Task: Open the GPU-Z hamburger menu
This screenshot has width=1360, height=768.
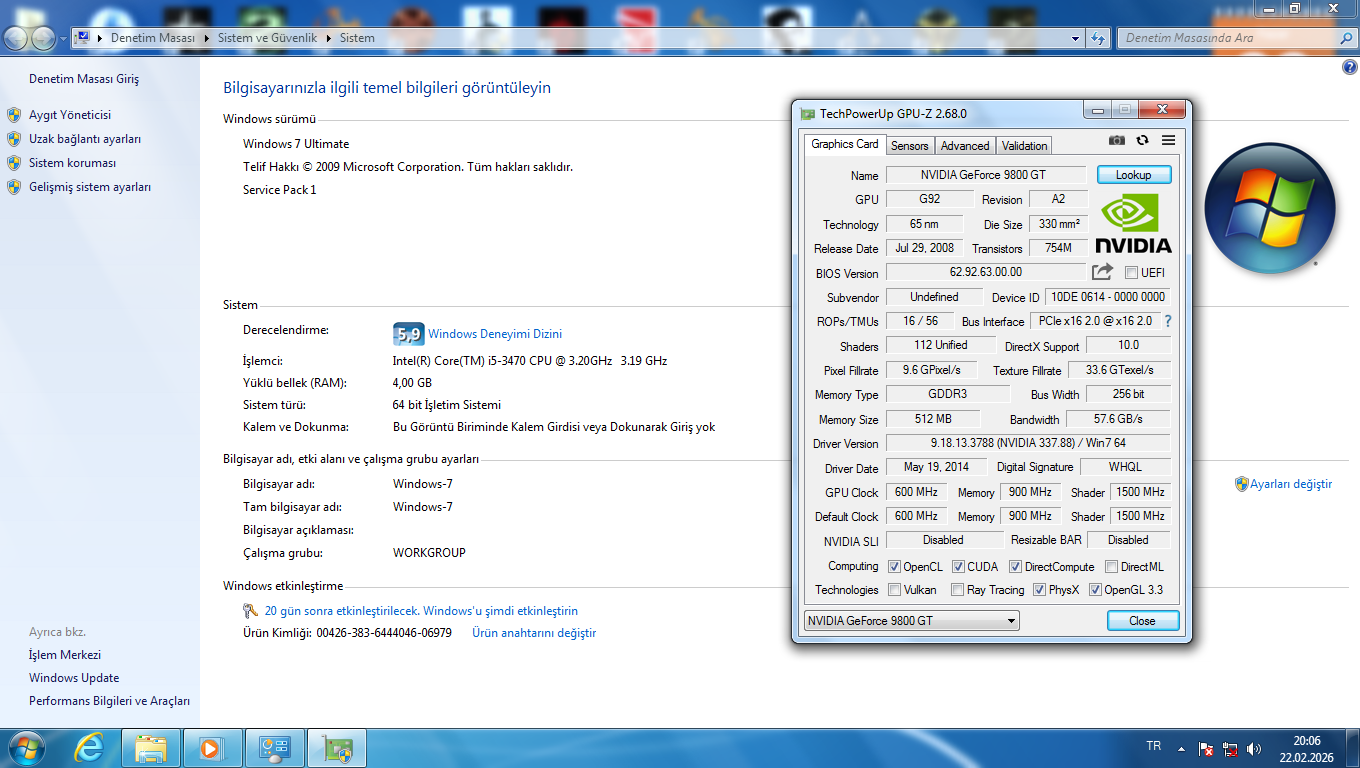Action: (1168, 141)
